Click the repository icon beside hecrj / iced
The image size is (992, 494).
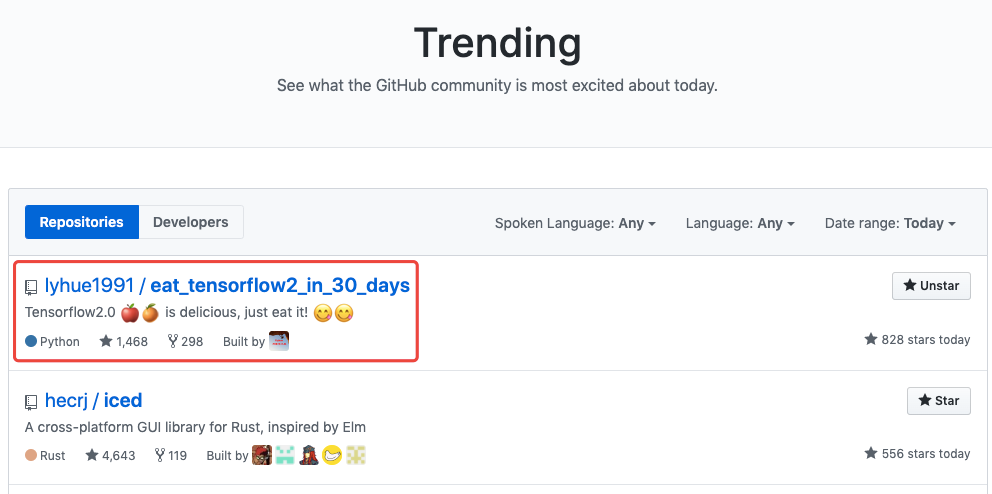pos(32,402)
